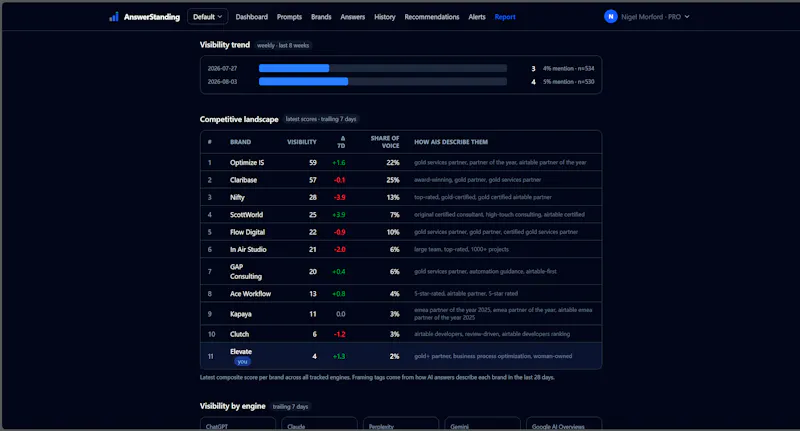This screenshot has height=431, width=800.
Task: Select the Clutch brand name
Action: click(239, 334)
